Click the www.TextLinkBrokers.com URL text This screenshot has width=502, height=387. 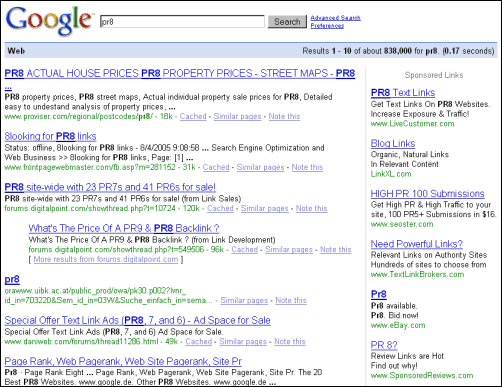click(x=417, y=275)
